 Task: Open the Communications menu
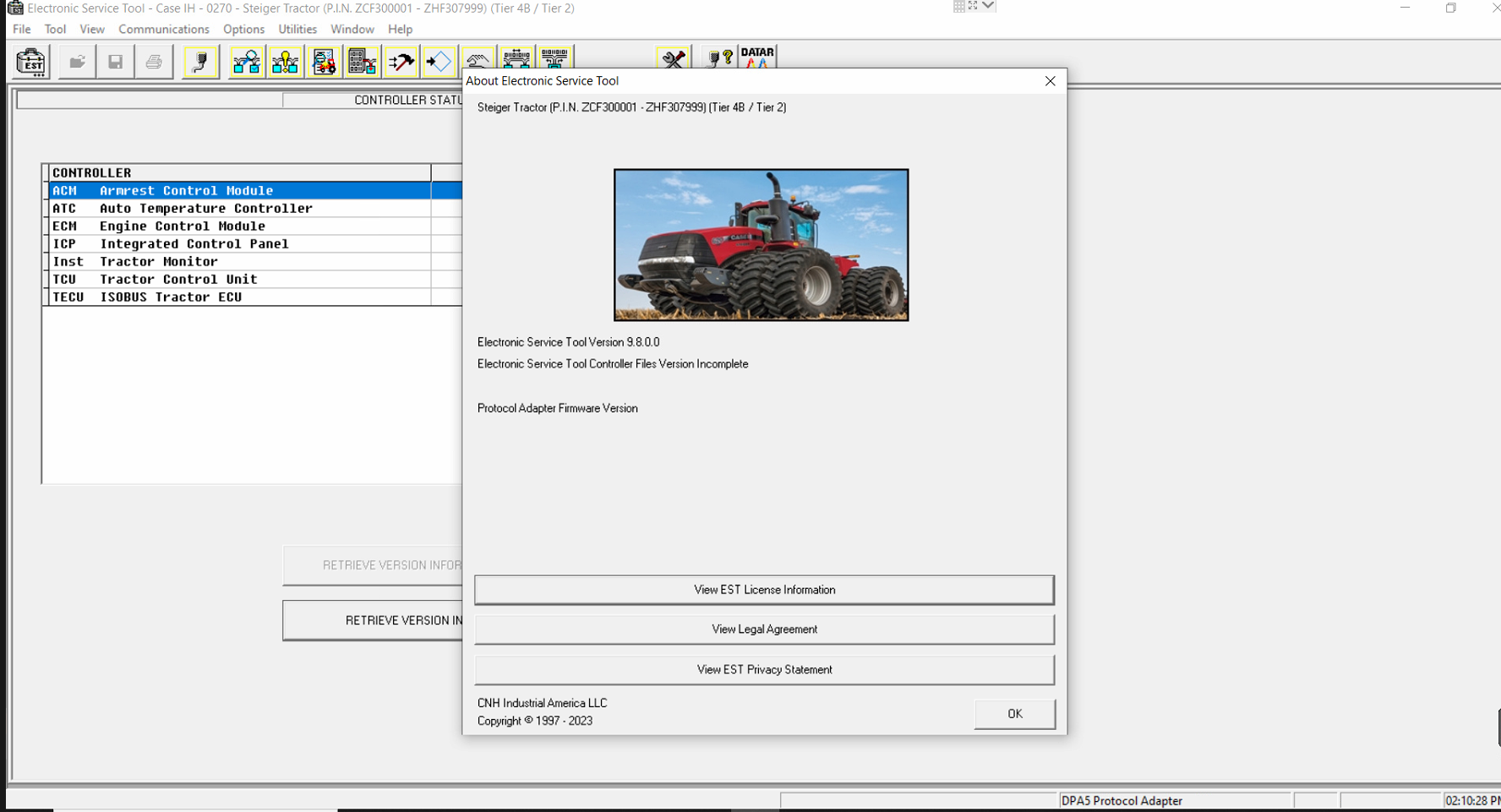click(164, 29)
